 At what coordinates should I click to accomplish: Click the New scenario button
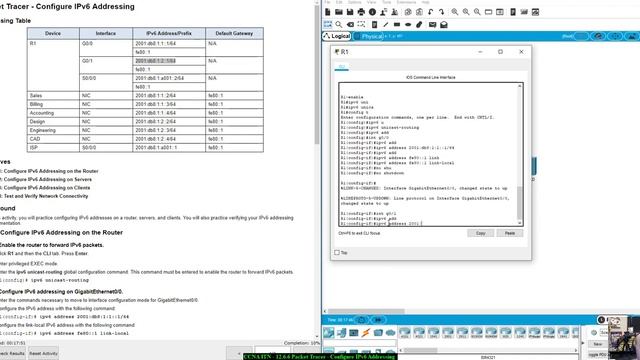point(598,344)
